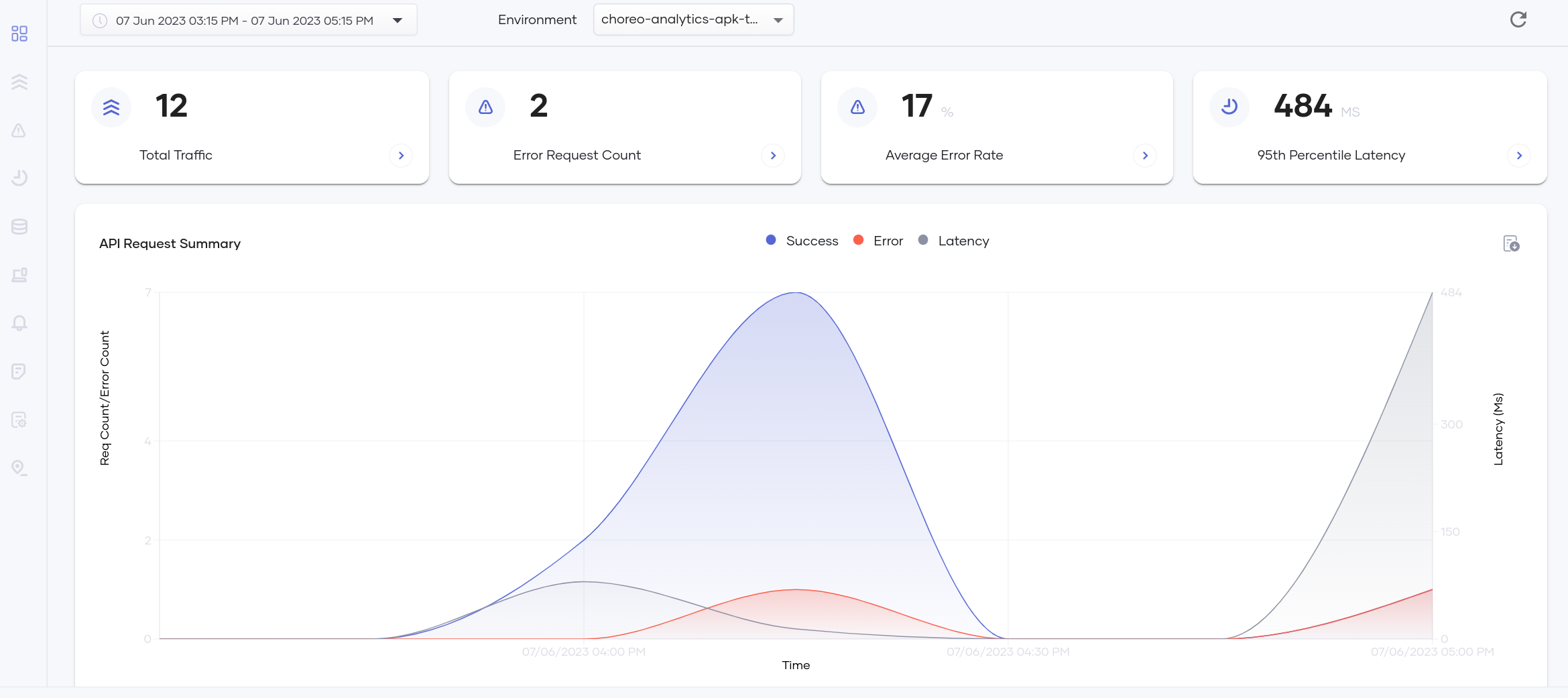Open 95th Percentile Latency details arrow
Image resolution: width=1568 pixels, height=698 pixels.
1519,156
